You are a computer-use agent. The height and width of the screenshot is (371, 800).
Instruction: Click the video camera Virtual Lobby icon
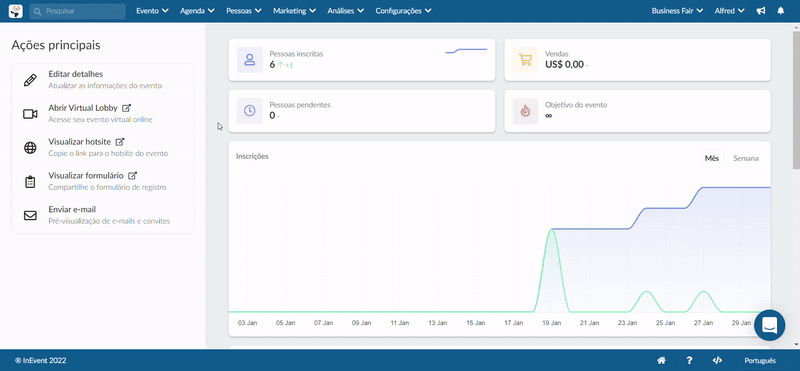[30, 114]
